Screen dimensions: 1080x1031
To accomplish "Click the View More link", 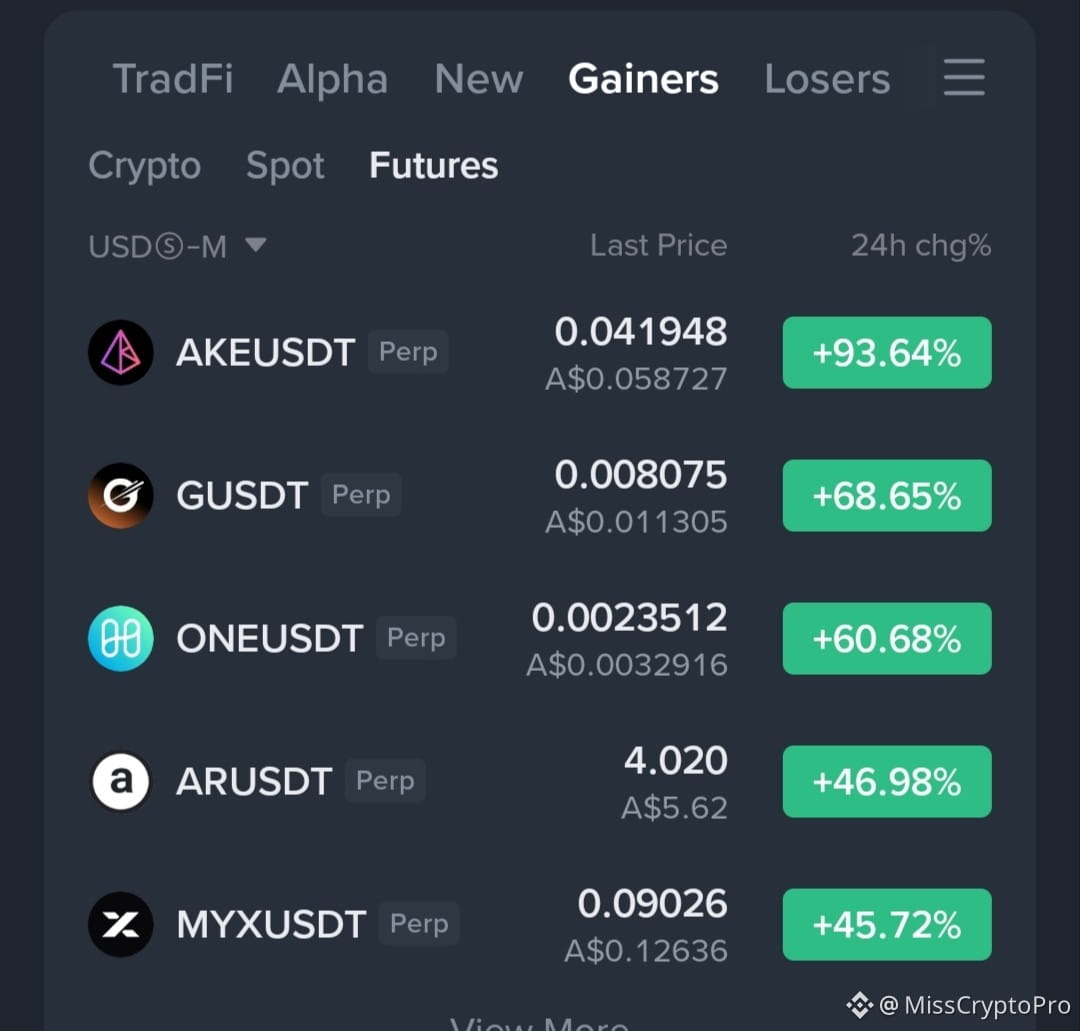I will pyautogui.click(x=539, y=1022).
